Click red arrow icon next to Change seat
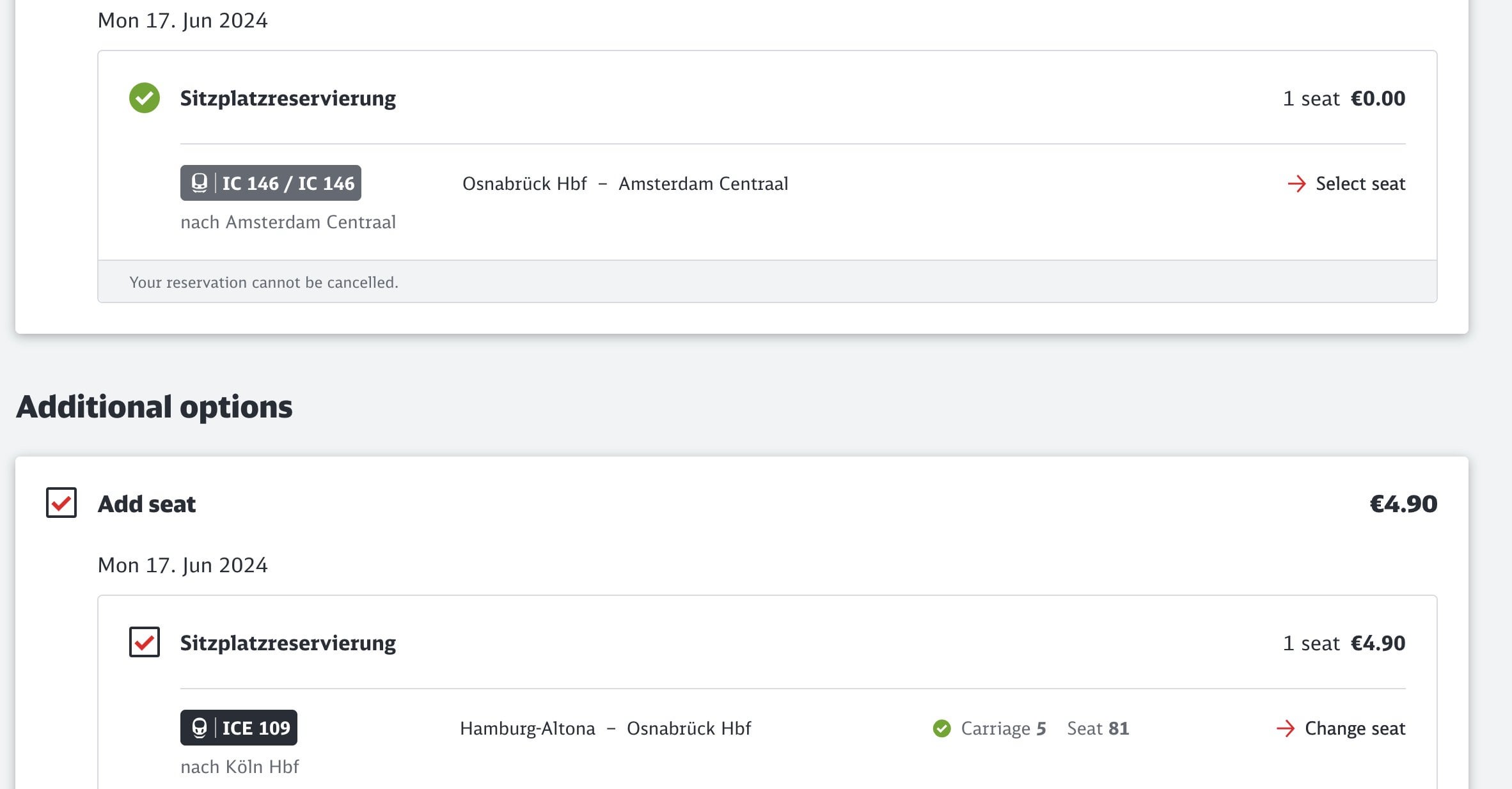Viewport: 1512px width, 789px height. point(1286,728)
